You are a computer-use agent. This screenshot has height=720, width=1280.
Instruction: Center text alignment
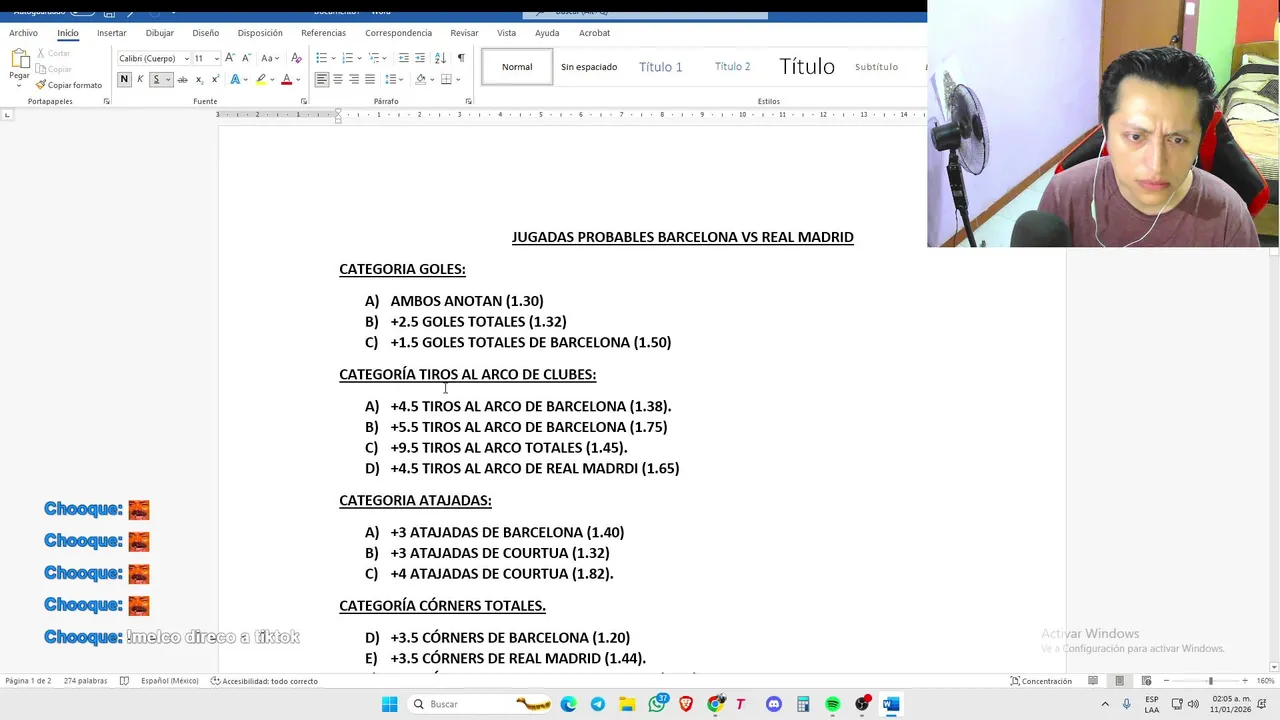[338, 79]
